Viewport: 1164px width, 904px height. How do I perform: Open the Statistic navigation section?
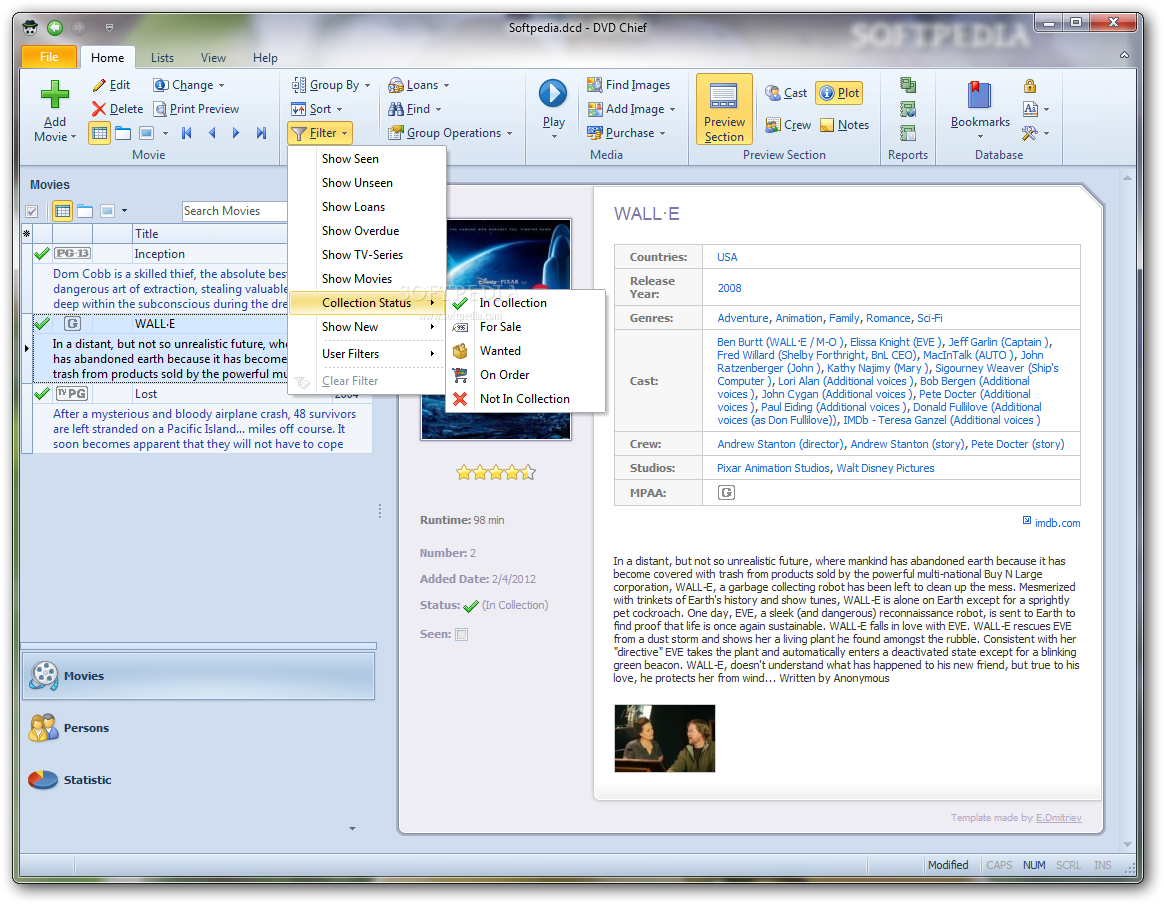point(197,780)
